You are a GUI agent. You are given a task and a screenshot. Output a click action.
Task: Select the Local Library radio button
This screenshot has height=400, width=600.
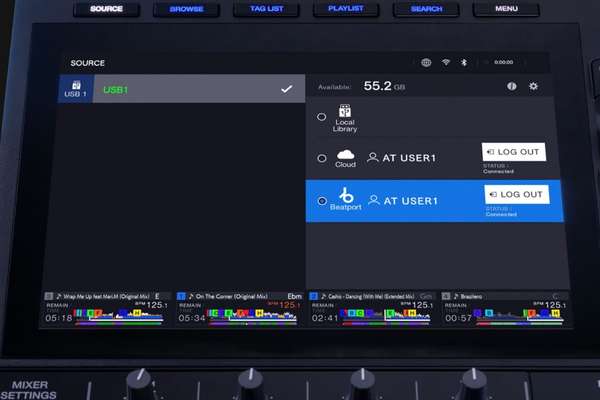tap(321, 117)
